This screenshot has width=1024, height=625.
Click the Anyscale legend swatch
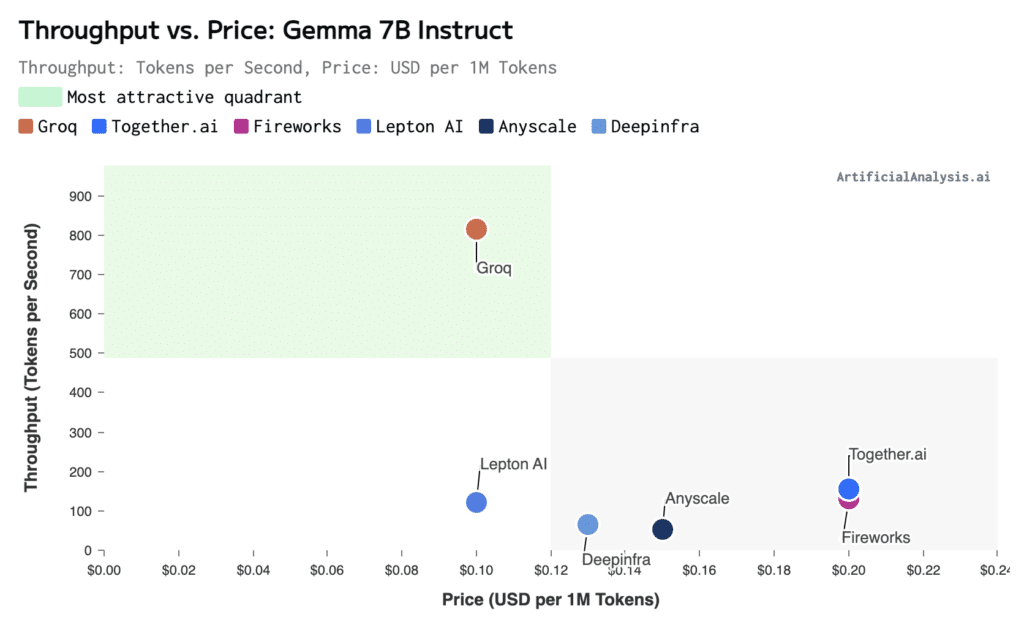pos(486,127)
